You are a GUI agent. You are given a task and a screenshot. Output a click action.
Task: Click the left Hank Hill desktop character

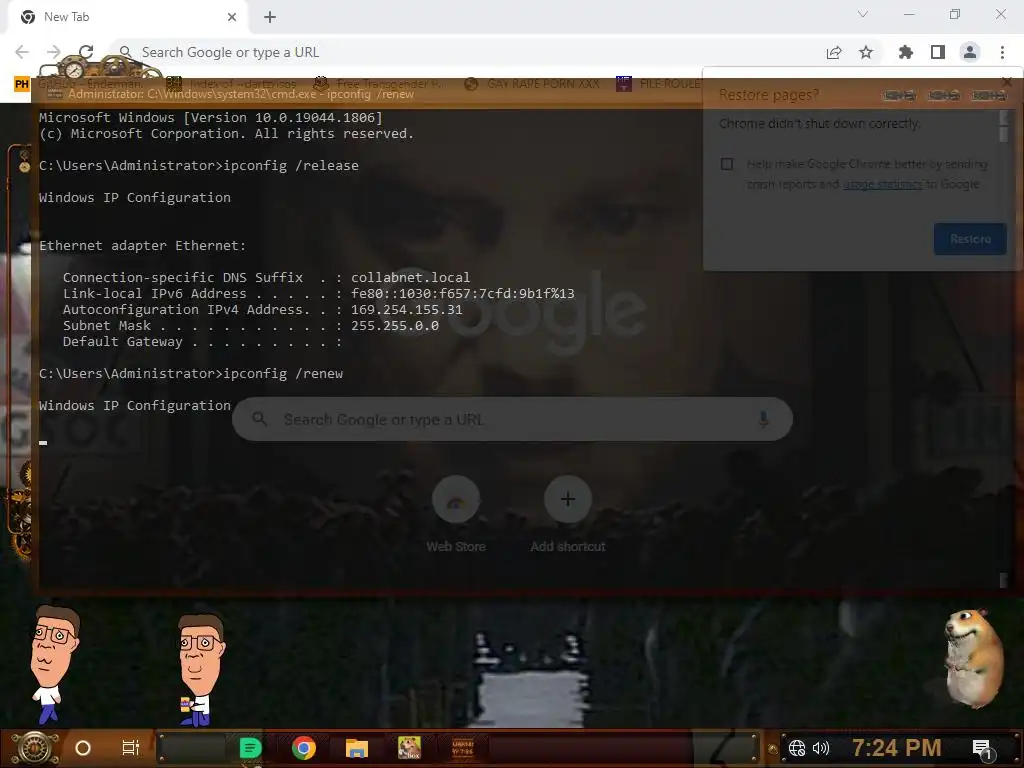54,664
